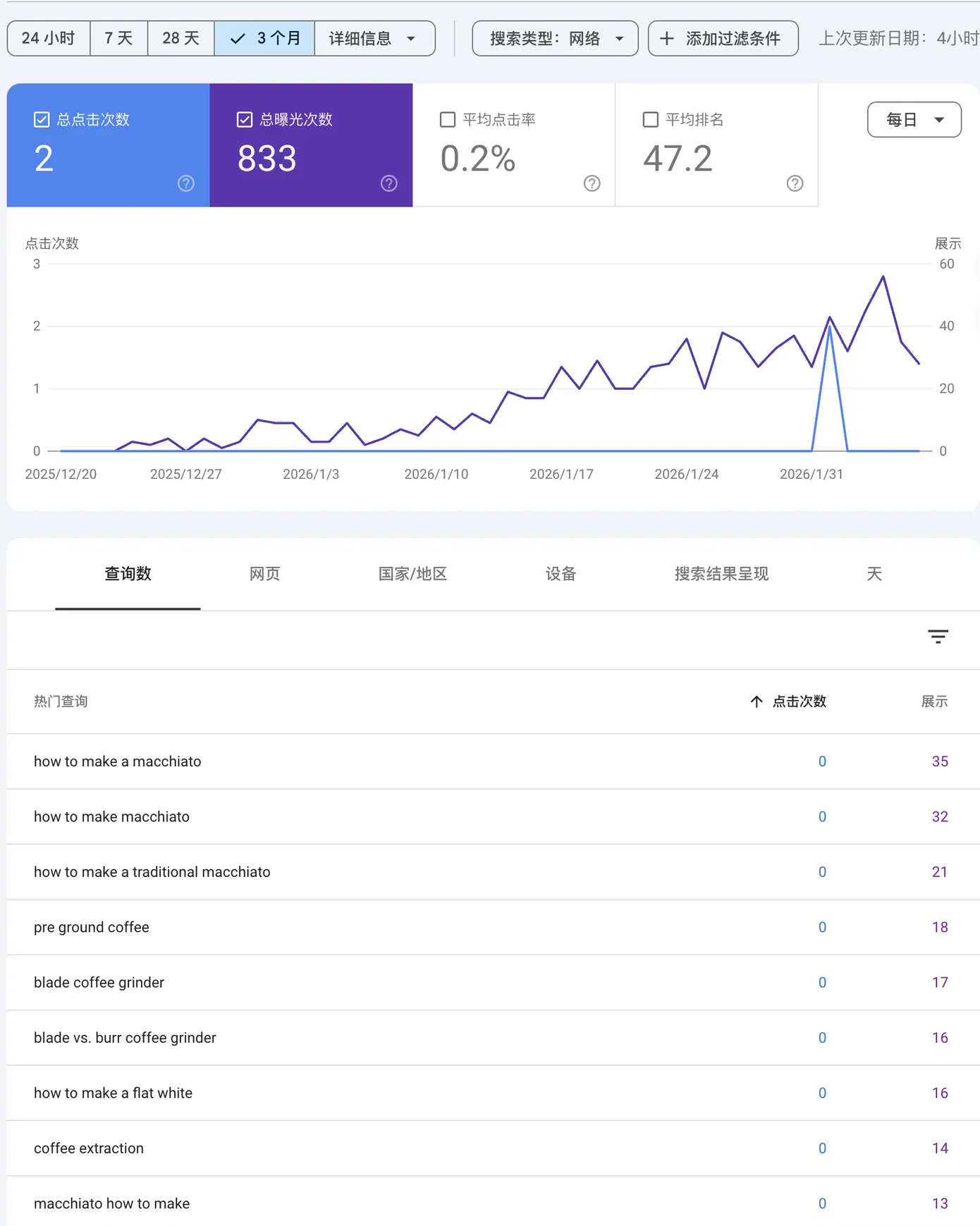980x1226 pixels.
Task: Click impressions value 14
Action: tap(940, 1148)
